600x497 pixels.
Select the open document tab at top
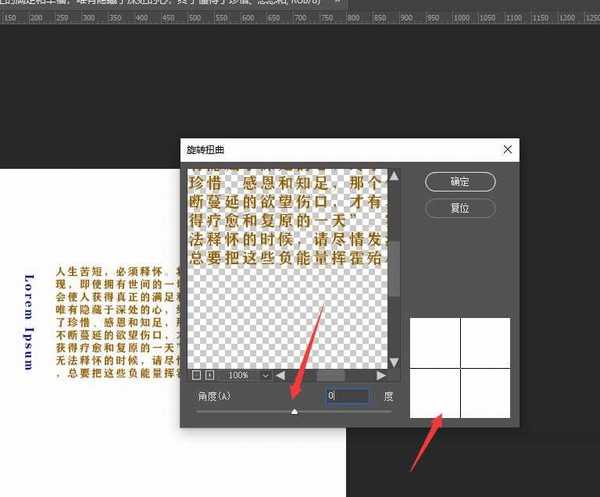pos(150,5)
